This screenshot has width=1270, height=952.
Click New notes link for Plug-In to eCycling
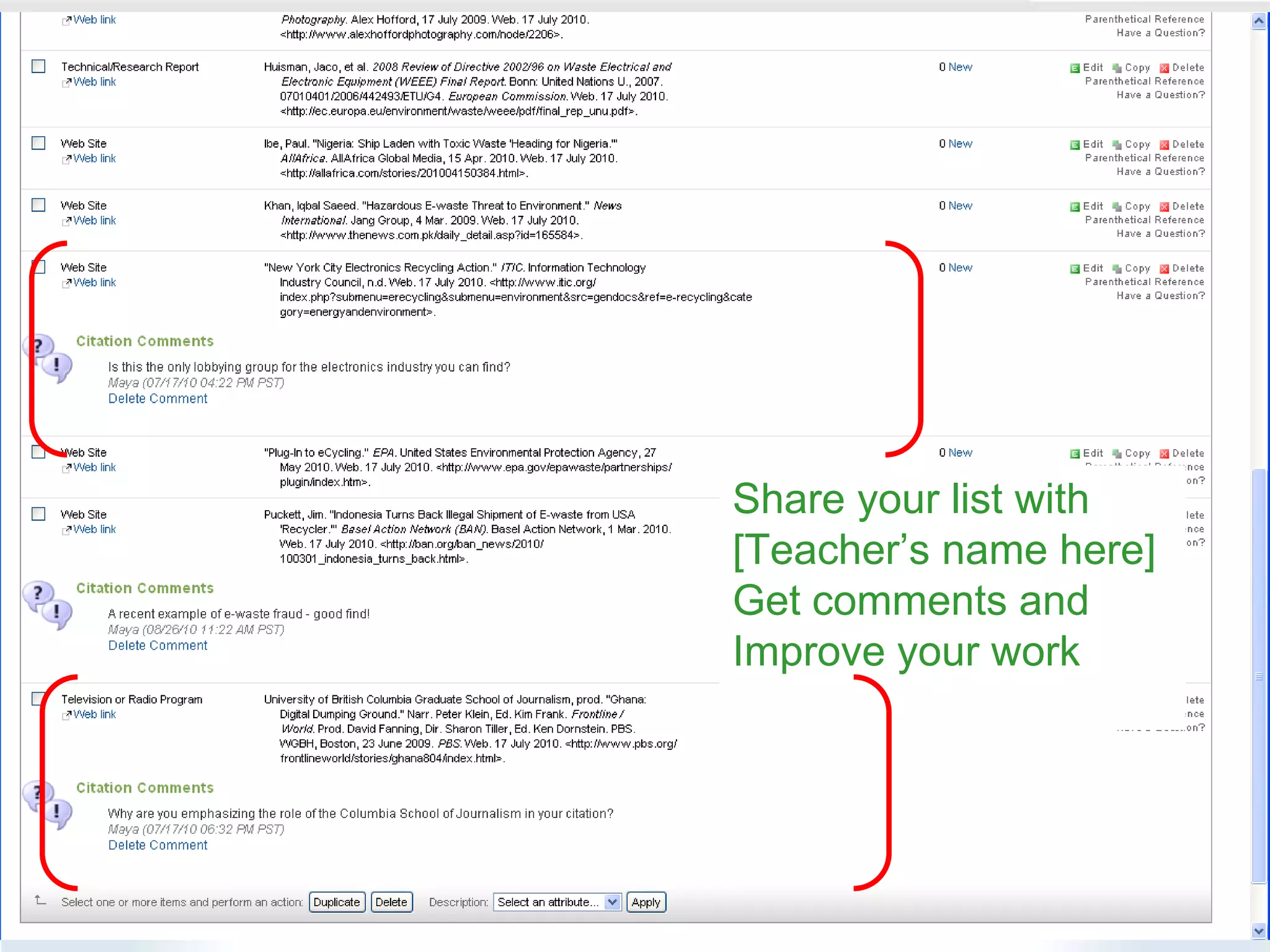point(960,452)
